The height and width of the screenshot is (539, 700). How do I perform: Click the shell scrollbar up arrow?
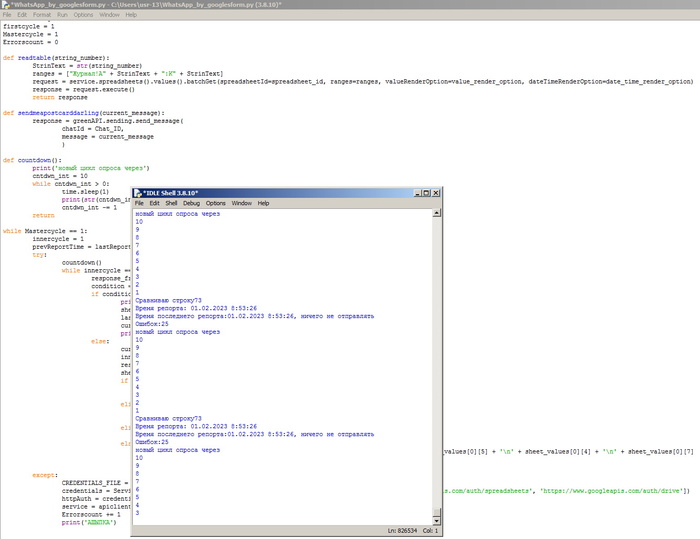pos(436,214)
